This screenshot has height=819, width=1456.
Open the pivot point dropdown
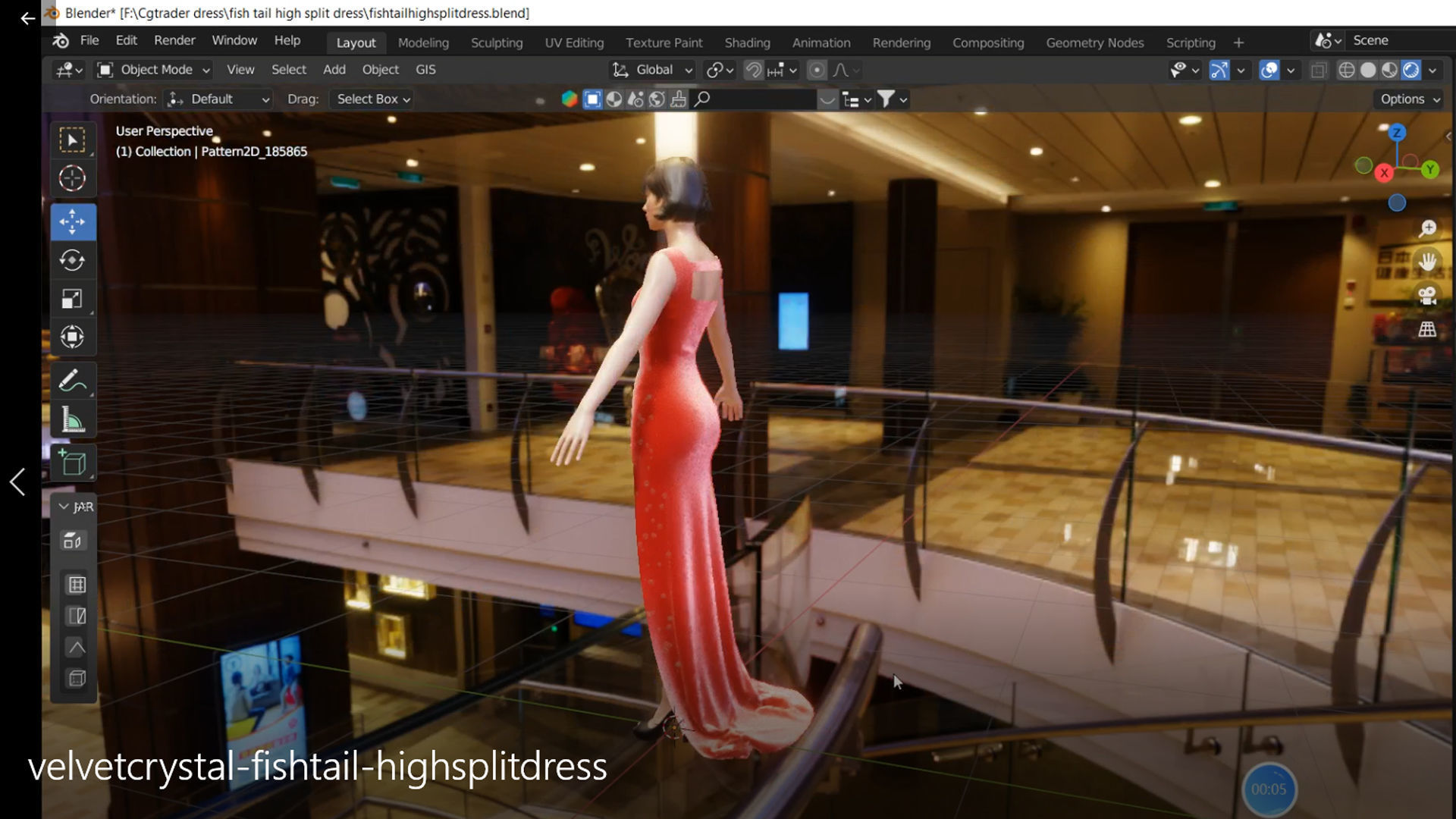coord(720,71)
